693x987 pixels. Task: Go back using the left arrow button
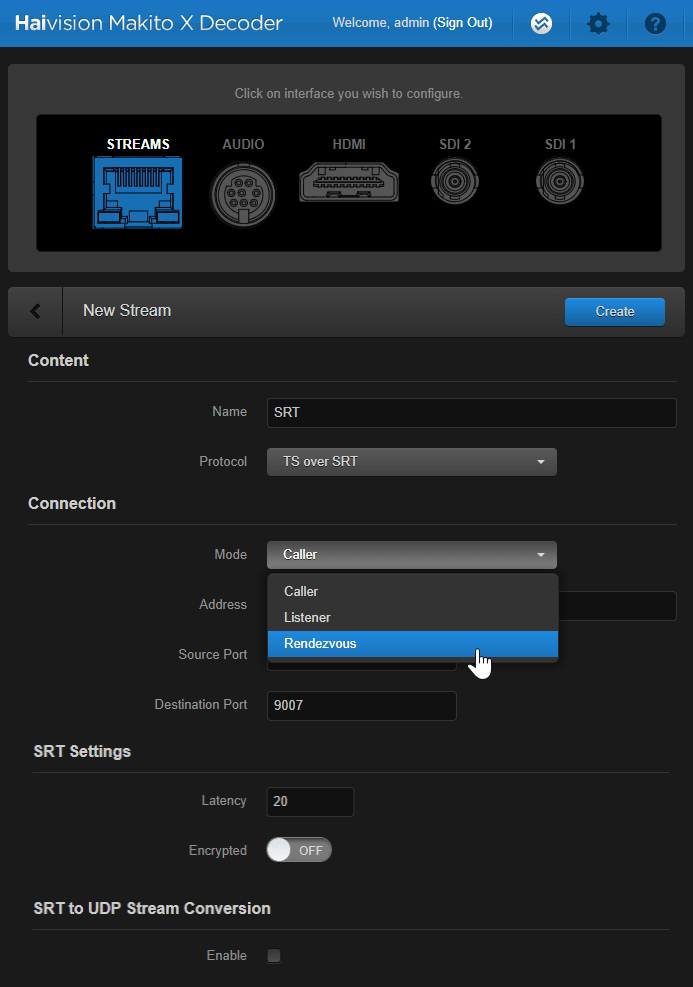(x=36, y=311)
